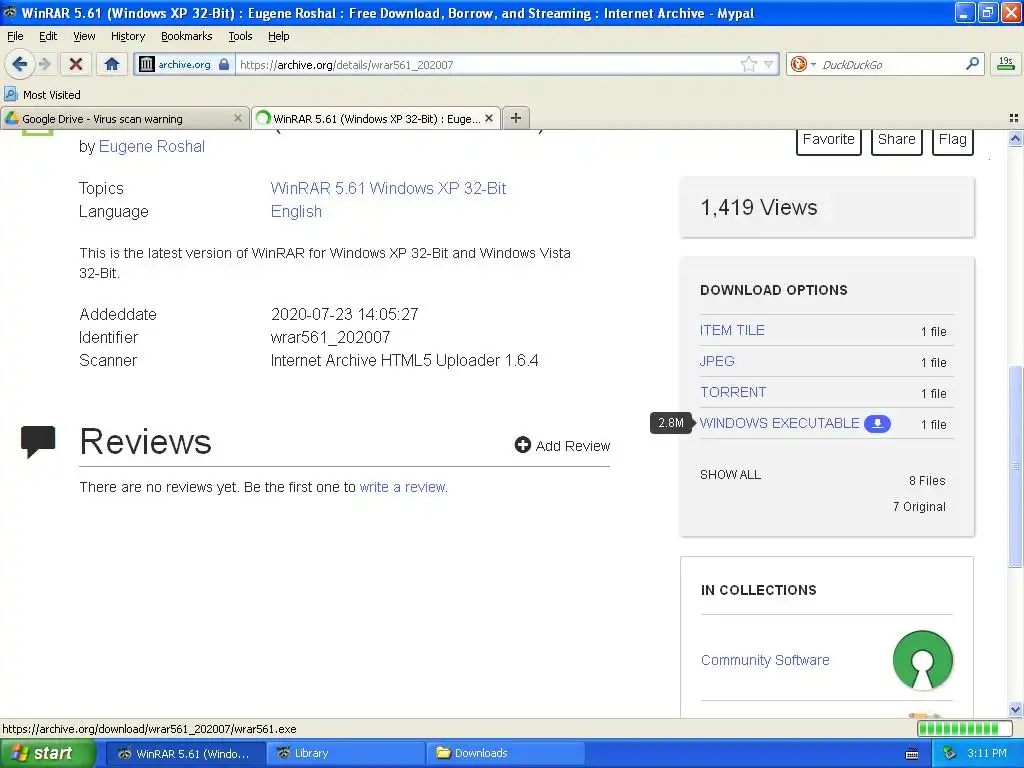The height and width of the screenshot is (768, 1024).
Task: Click the padlock security icon
Action: [x=224, y=64]
